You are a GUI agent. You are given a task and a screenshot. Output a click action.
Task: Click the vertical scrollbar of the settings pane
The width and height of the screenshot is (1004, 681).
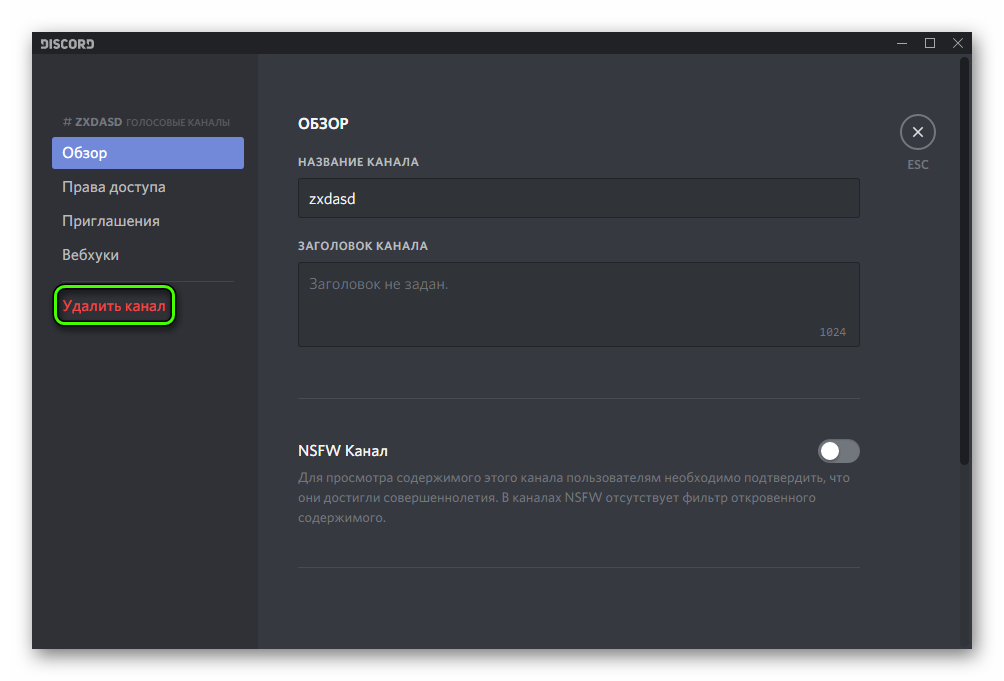964,261
